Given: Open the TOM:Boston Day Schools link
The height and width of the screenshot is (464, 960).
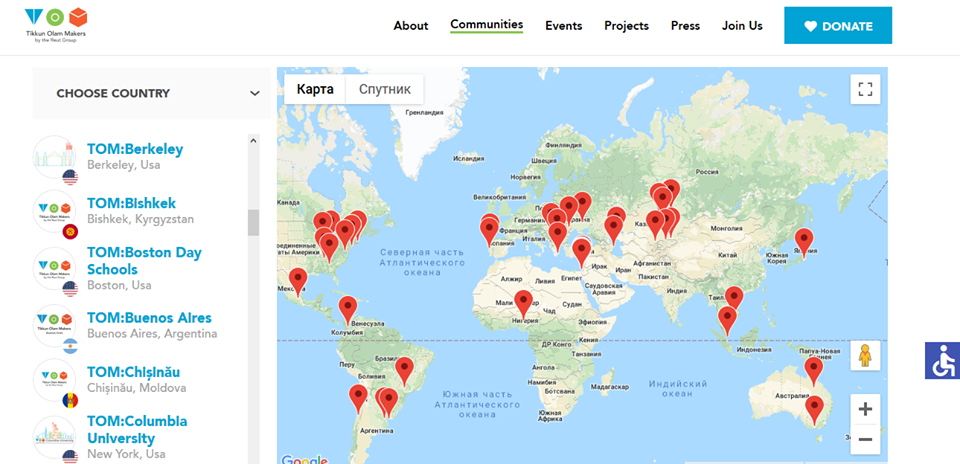Looking at the screenshot, I should point(144,261).
